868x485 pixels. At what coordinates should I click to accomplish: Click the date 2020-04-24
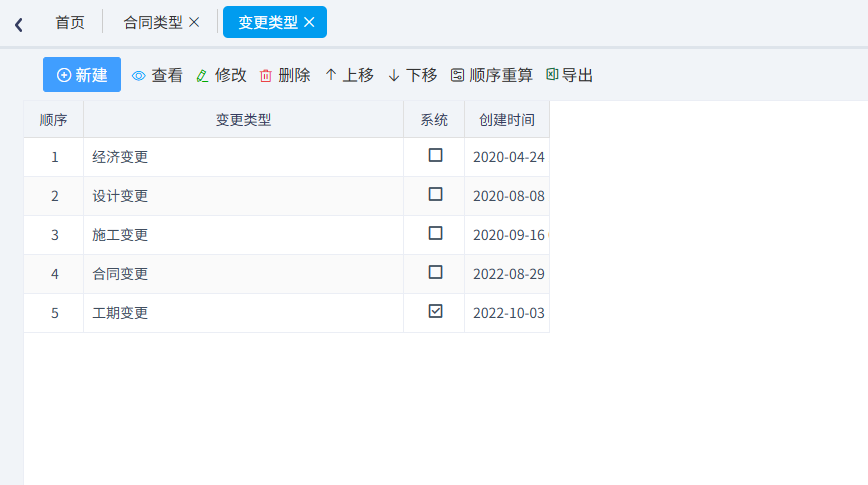[509, 157]
